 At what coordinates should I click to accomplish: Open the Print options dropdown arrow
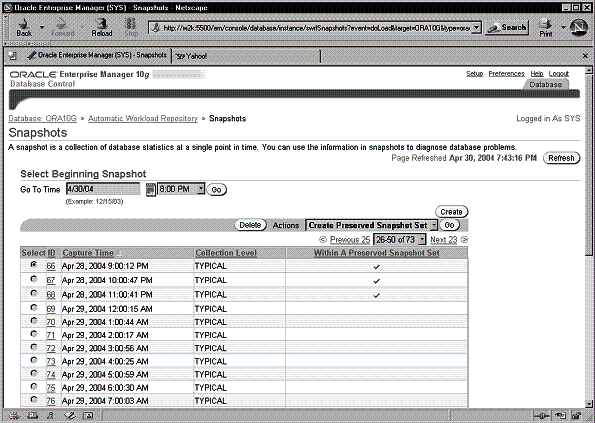563,27
